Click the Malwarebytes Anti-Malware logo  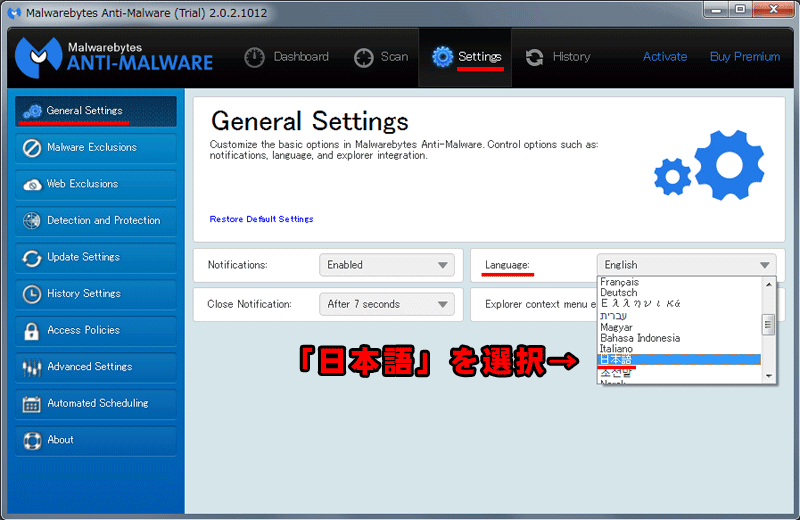[114, 57]
